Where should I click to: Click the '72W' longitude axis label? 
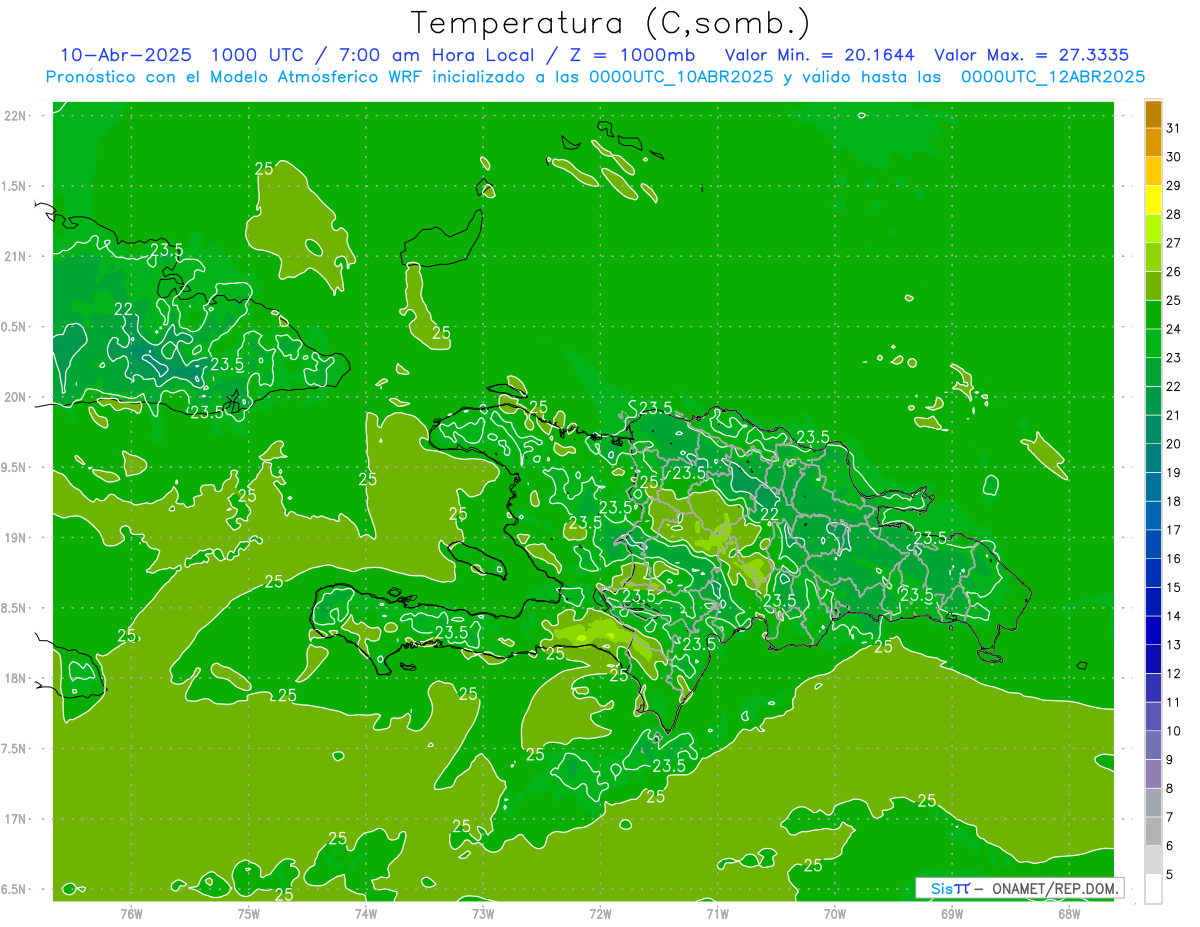[x=600, y=913]
